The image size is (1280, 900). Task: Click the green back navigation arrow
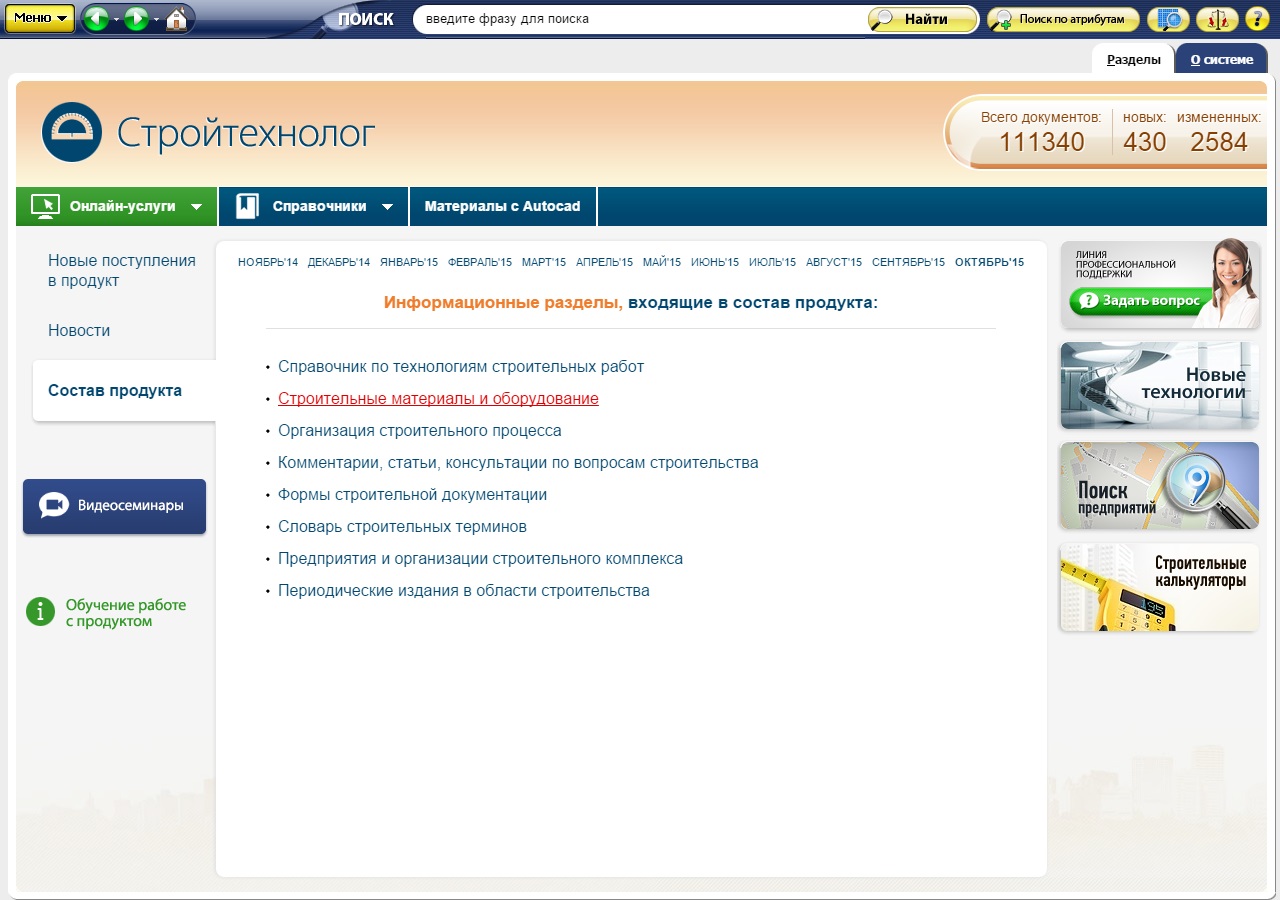[96, 18]
